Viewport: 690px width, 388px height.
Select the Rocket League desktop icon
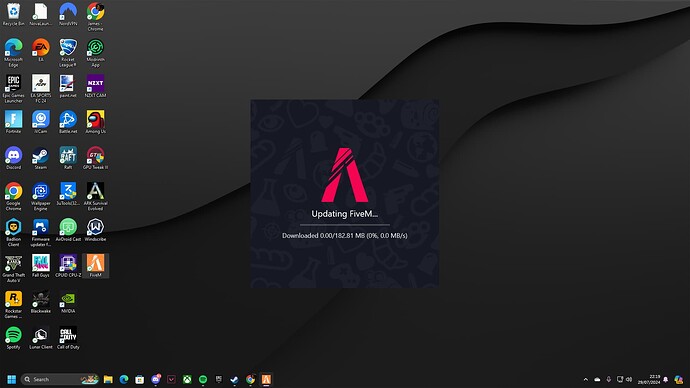[68, 53]
